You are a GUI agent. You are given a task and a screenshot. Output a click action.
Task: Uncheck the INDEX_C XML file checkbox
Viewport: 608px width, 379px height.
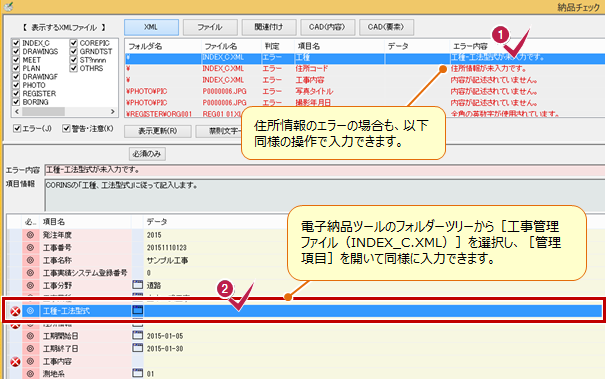(x=16, y=43)
